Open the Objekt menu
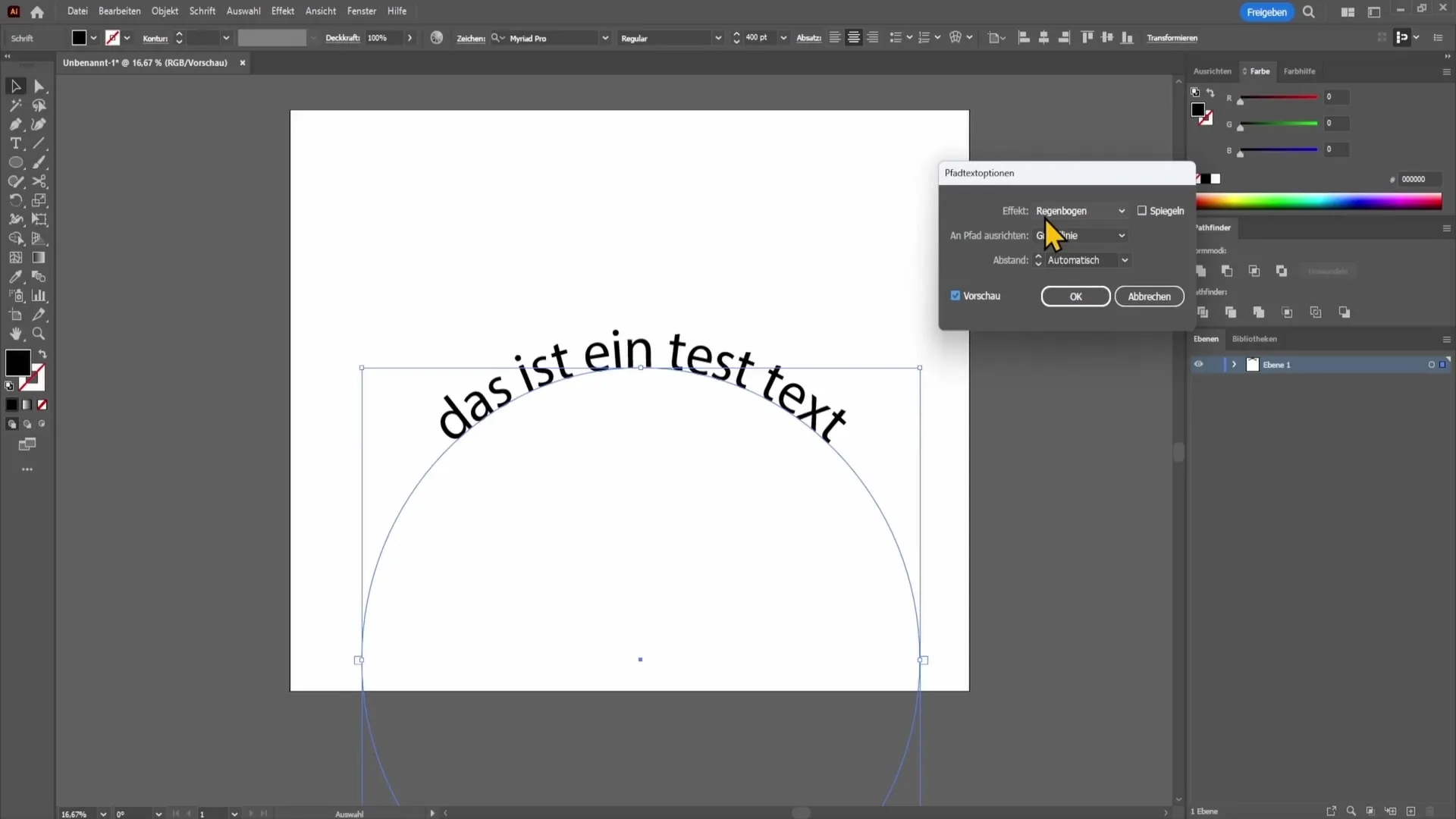Screen dimensions: 1456x819 [165, 11]
